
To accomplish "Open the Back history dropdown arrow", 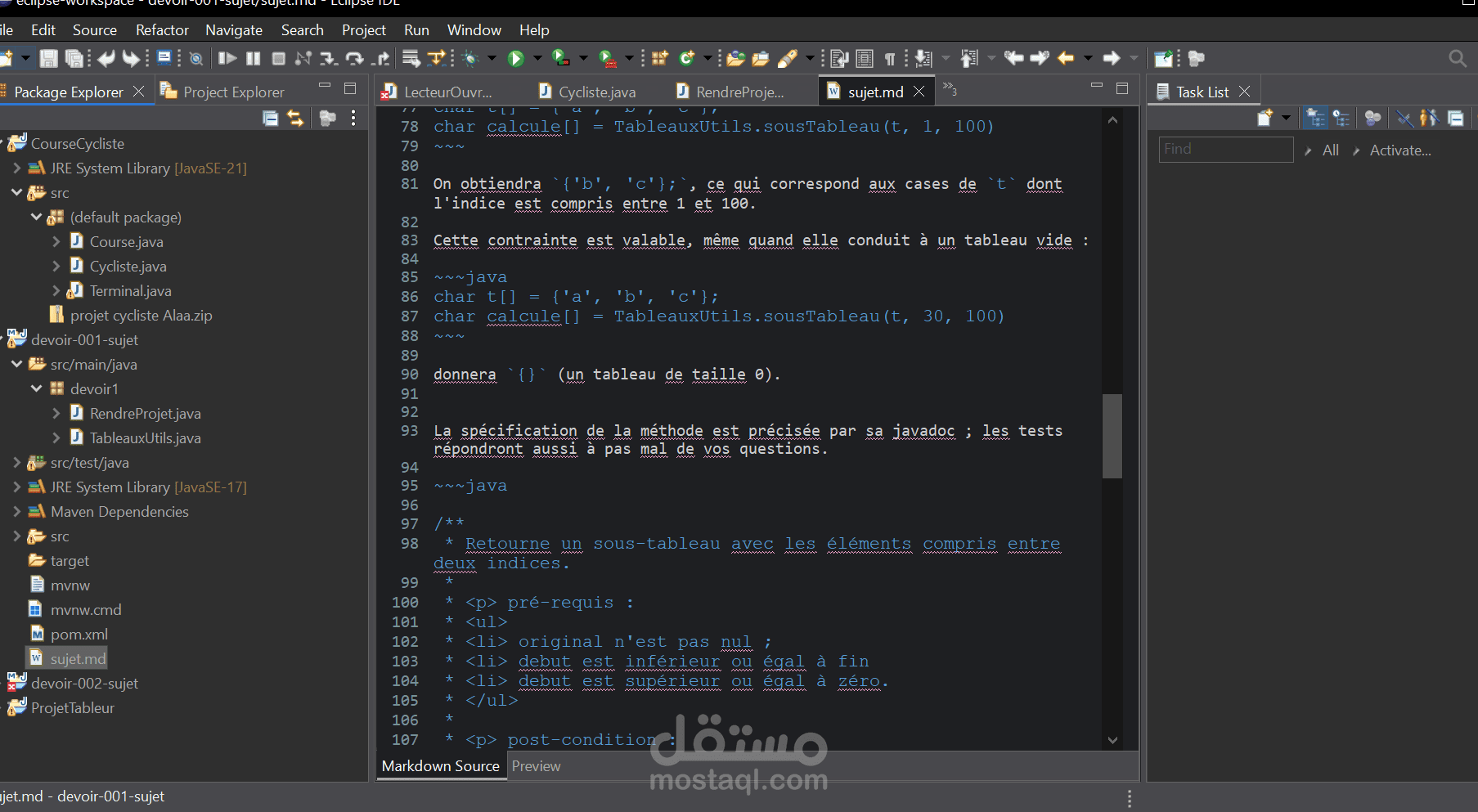I will tap(1088, 59).
